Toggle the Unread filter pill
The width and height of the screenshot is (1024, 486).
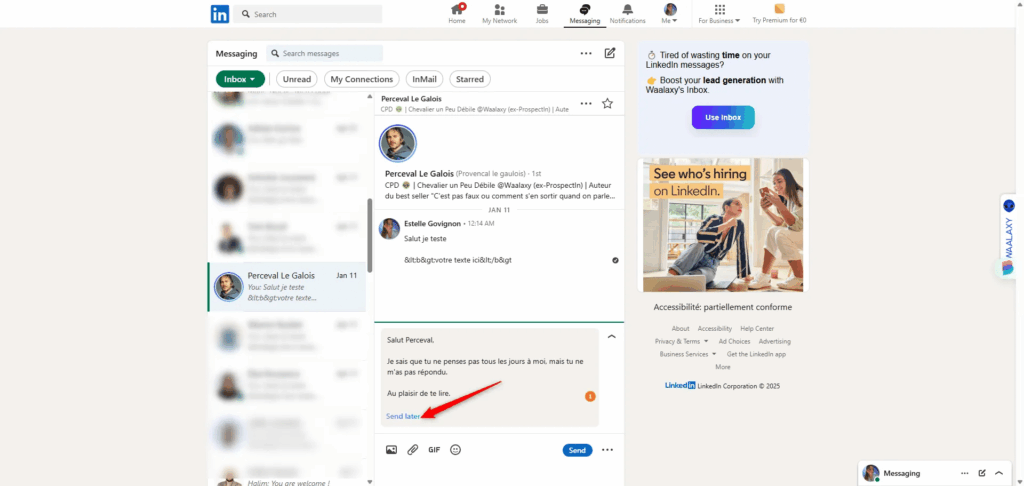tap(297, 79)
